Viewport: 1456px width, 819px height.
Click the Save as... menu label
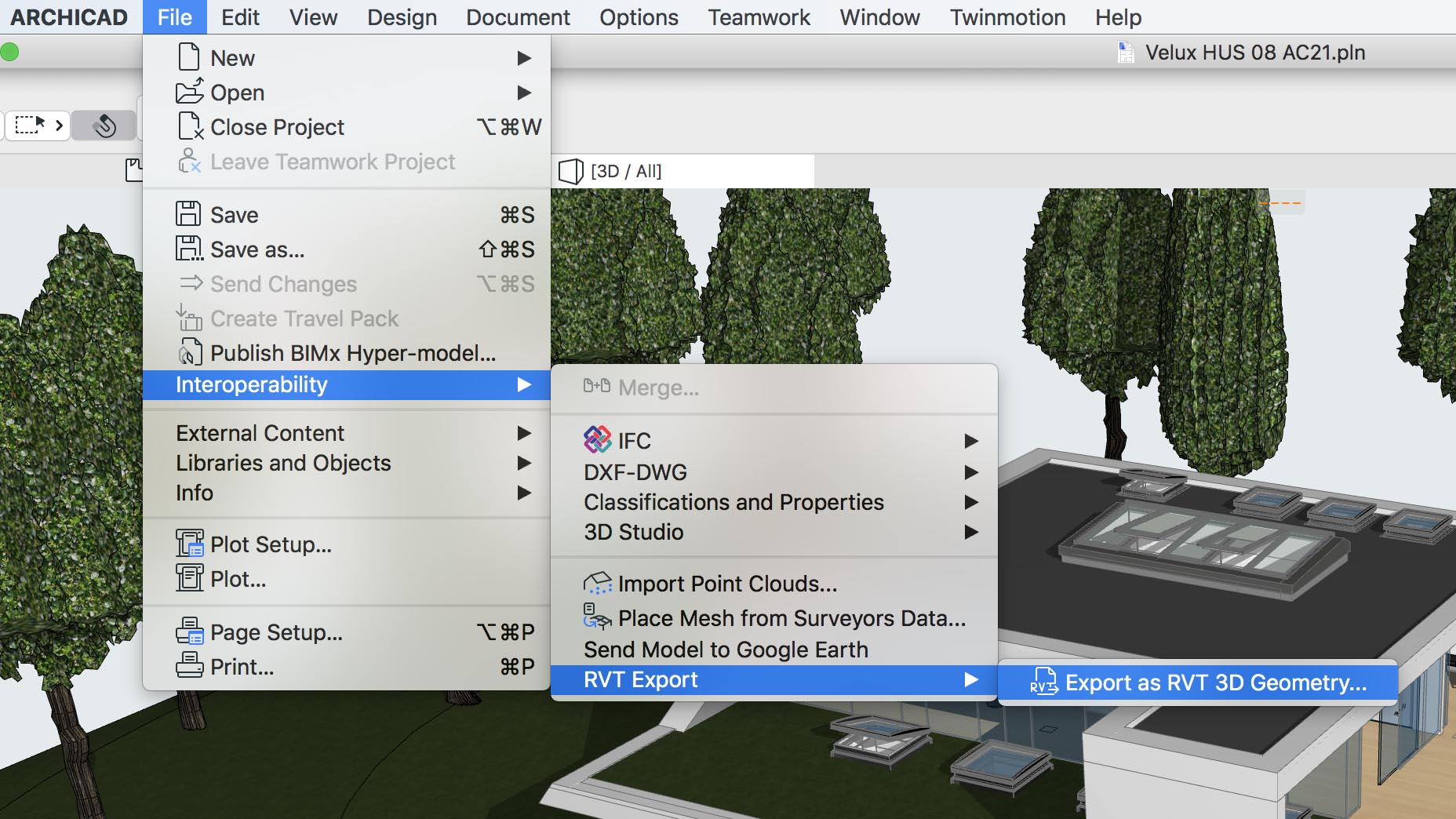point(257,249)
